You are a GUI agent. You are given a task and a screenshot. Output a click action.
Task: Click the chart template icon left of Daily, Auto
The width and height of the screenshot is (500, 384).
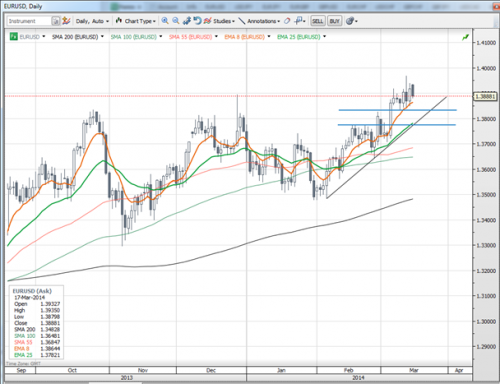[x=66, y=21]
